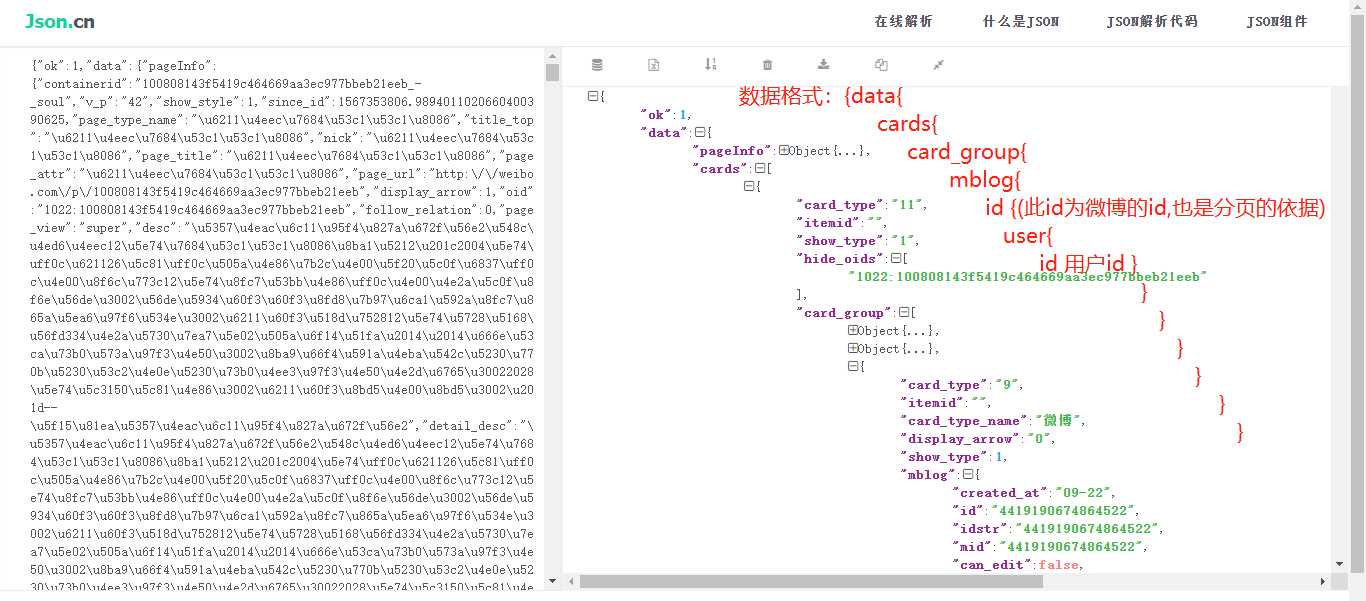Click the "can_edit" key

click(991, 565)
